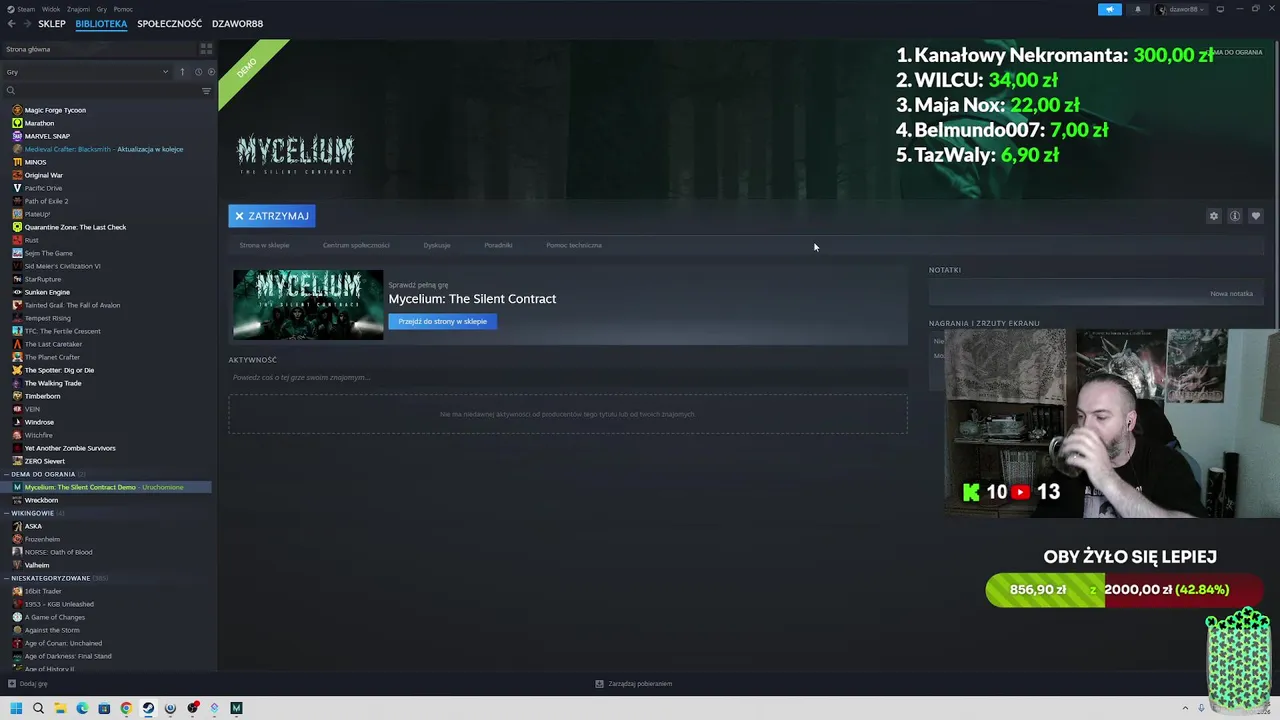
Task: Open game info icon next to gear
Action: (x=1235, y=216)
